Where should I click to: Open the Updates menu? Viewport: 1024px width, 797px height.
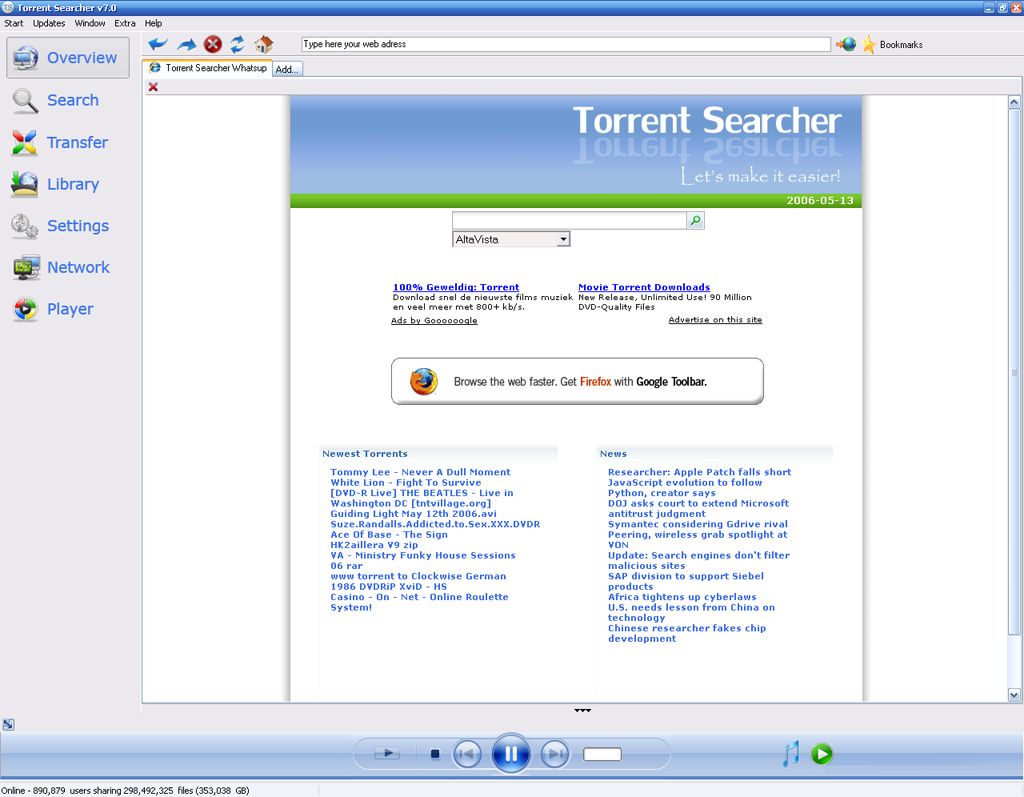click(49, 23)
